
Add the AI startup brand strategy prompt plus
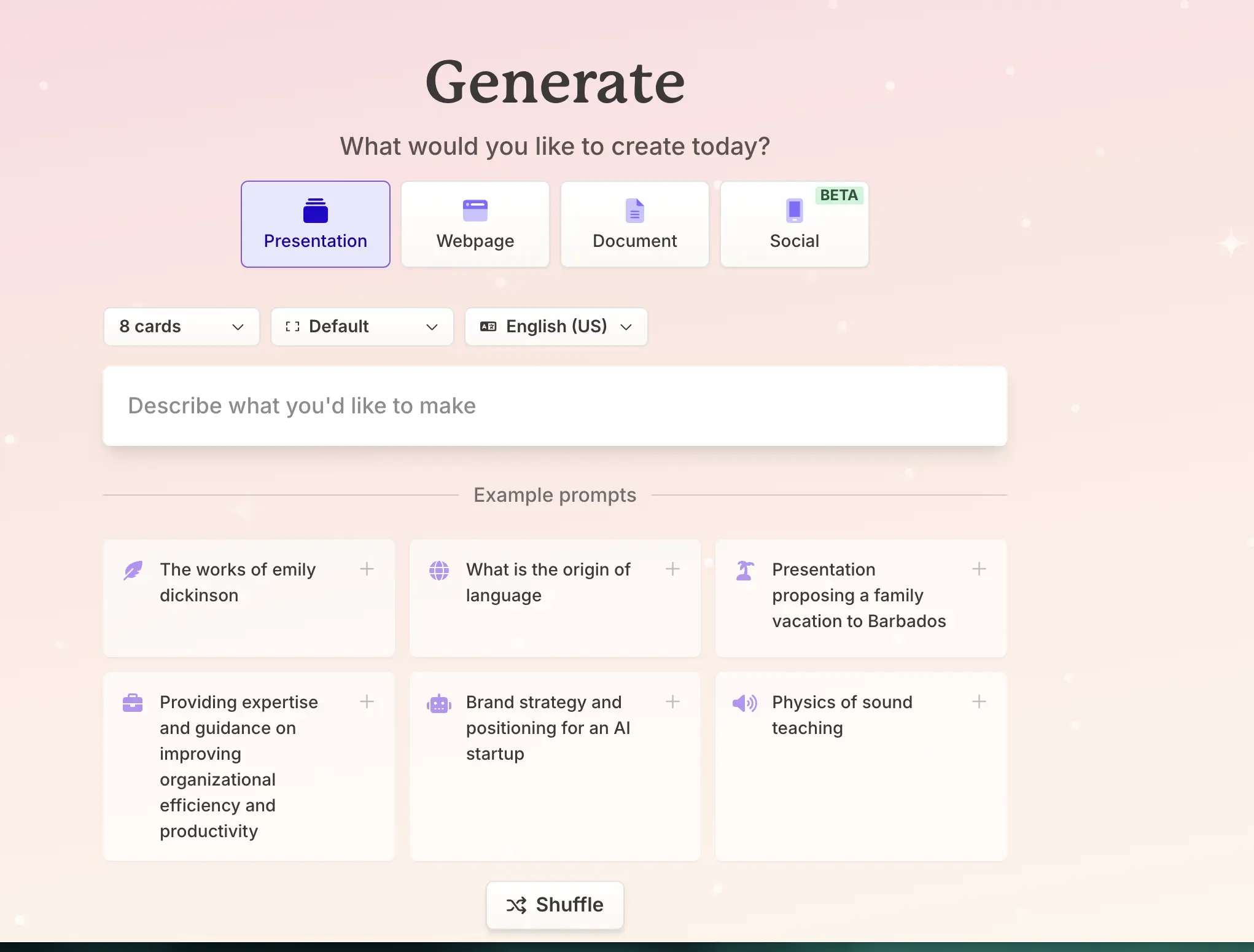click(672, 701)
